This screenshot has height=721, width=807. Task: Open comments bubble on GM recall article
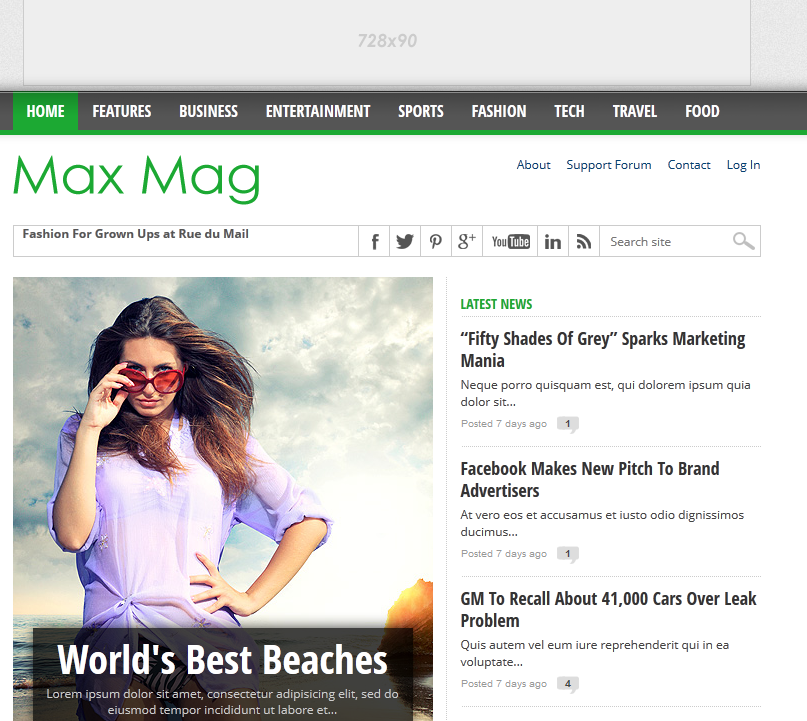(568, 684)
